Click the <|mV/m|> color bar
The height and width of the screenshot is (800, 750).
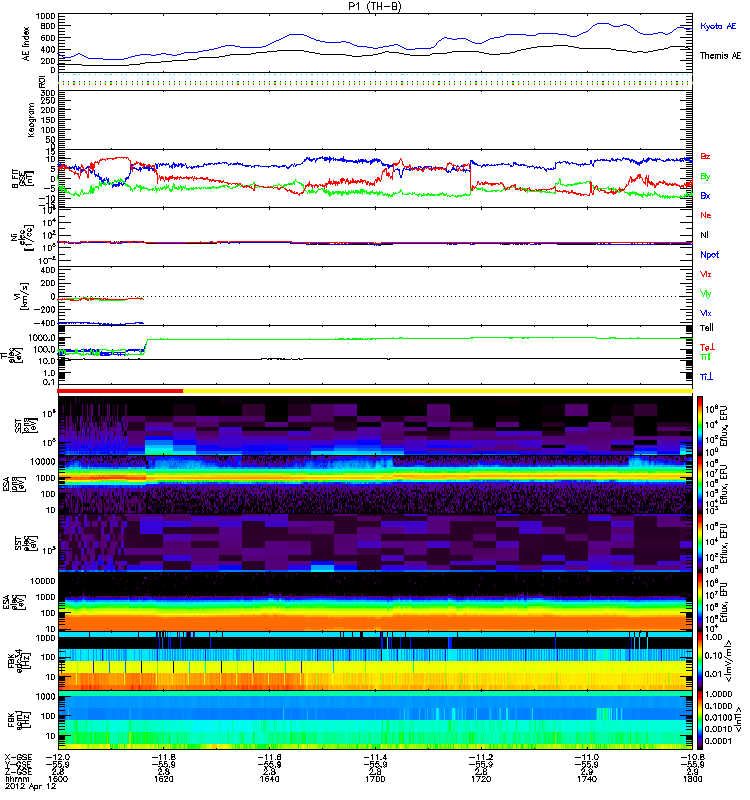coord(699,661)
